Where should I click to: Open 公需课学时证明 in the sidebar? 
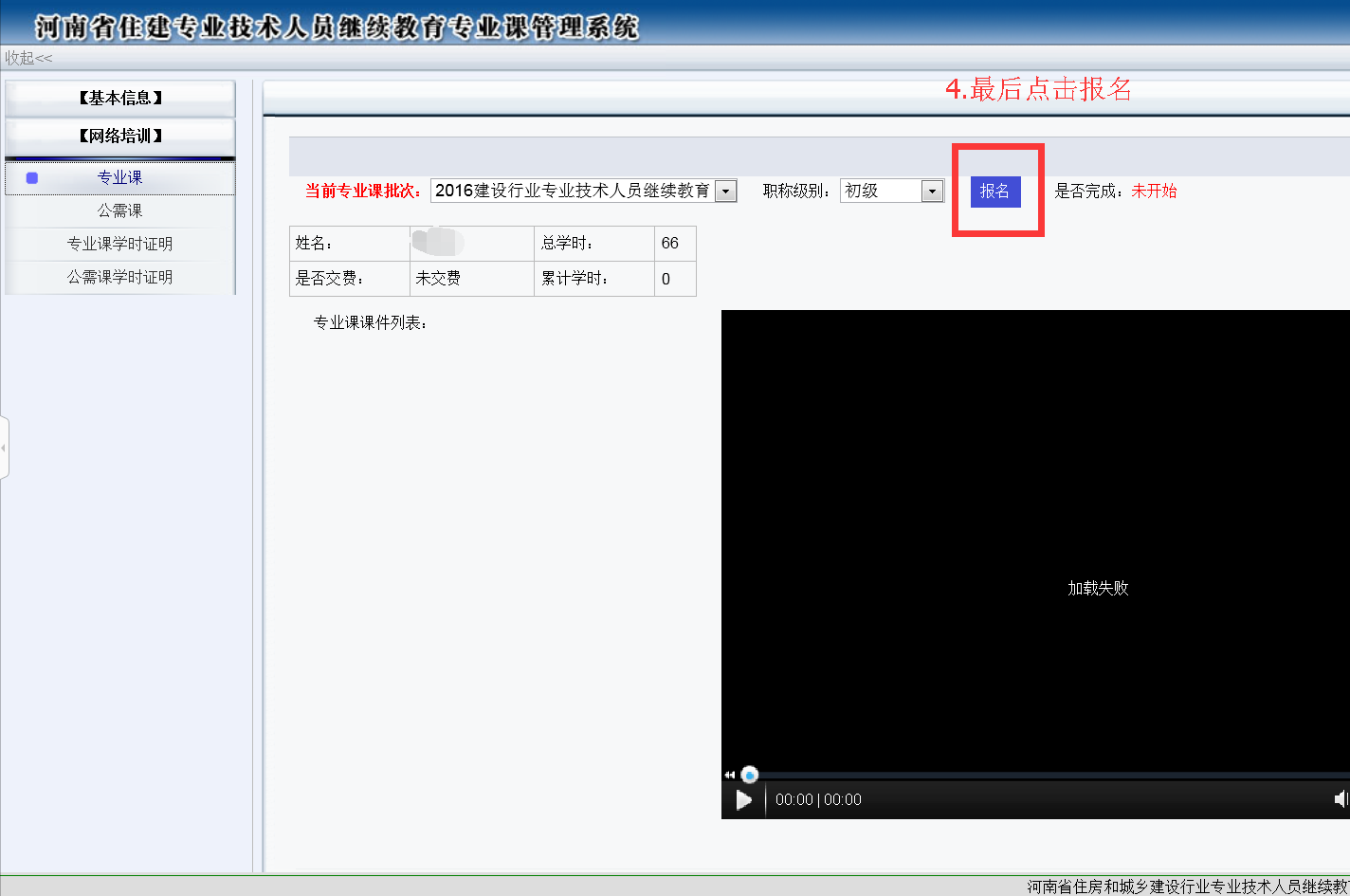tap(120, 277)
